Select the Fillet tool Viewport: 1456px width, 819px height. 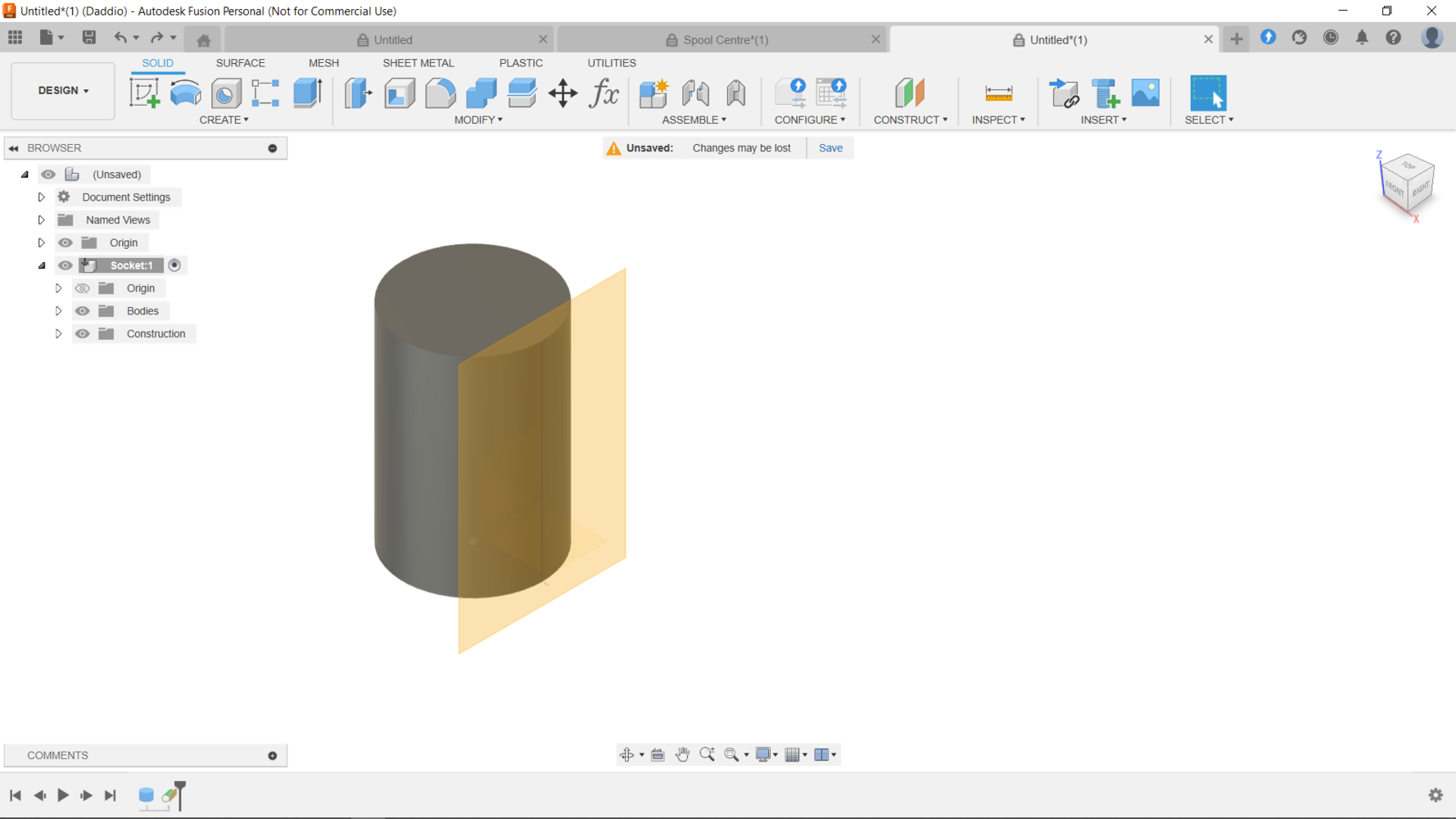click(x=440, y=93)
